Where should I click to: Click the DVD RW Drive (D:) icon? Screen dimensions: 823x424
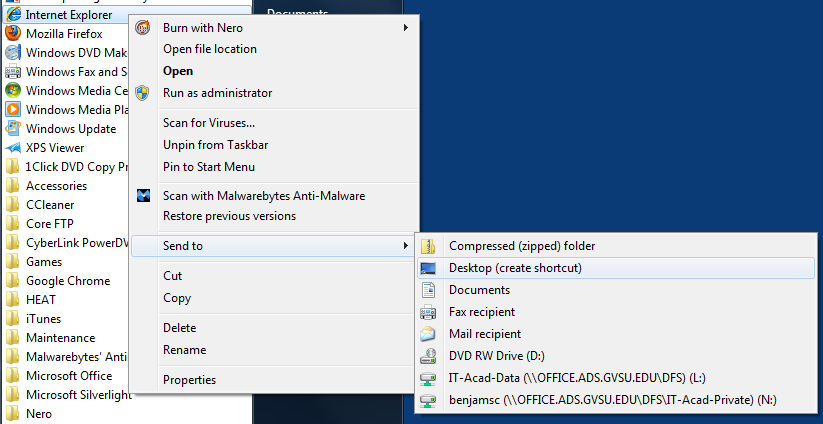click(x=429, y=356)
